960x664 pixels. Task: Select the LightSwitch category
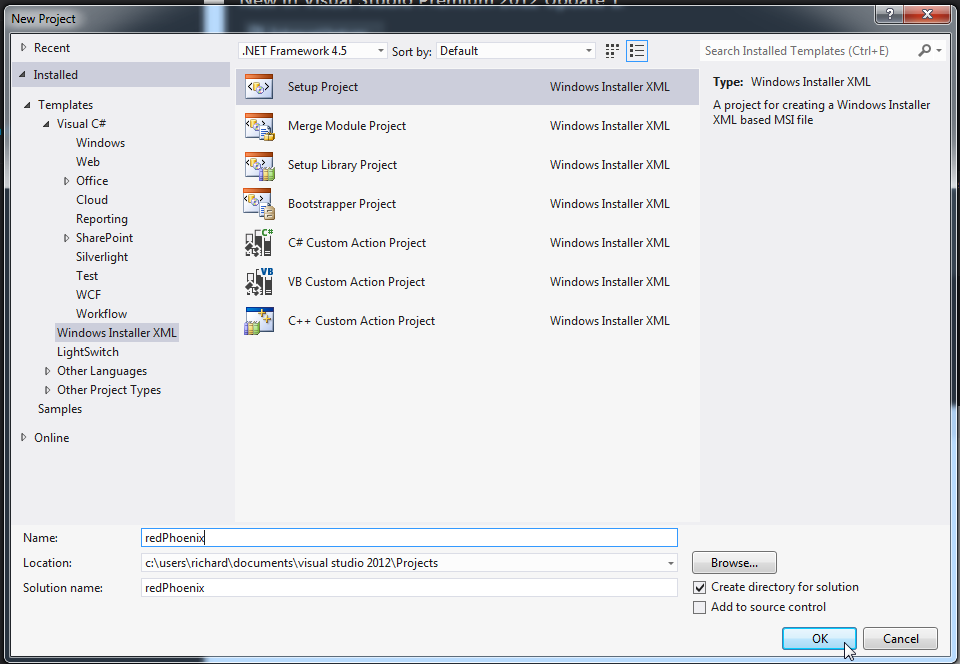88,352
